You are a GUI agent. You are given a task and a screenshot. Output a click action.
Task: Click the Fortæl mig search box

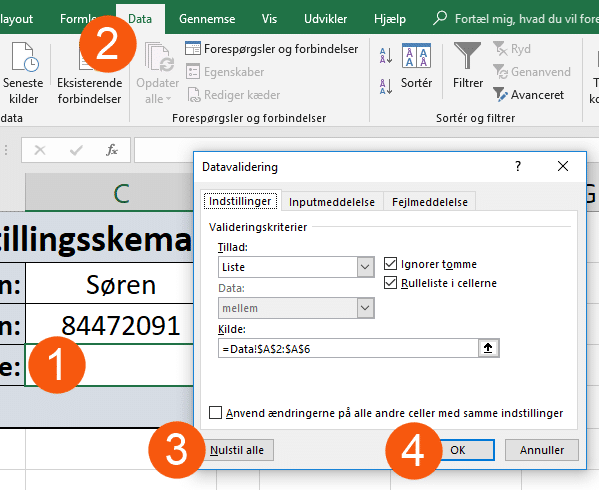pos(526,19)
